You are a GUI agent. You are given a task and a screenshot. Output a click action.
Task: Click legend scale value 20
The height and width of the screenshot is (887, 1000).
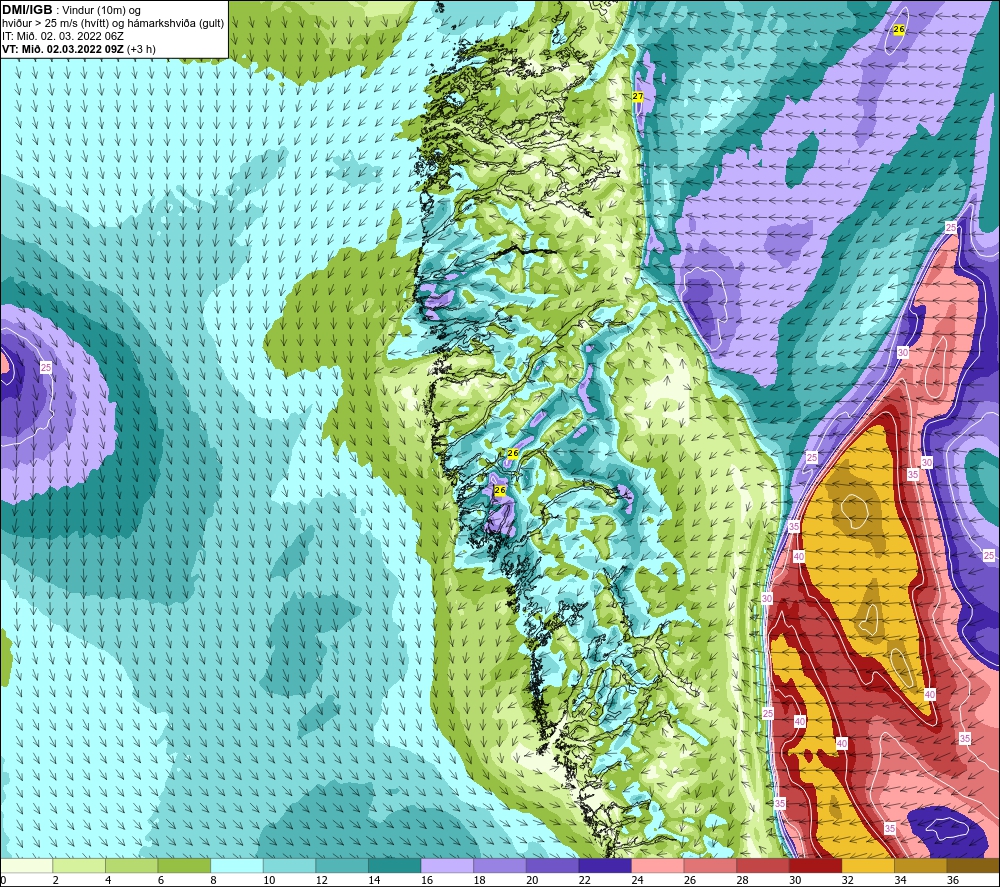[x=533, y=880]
